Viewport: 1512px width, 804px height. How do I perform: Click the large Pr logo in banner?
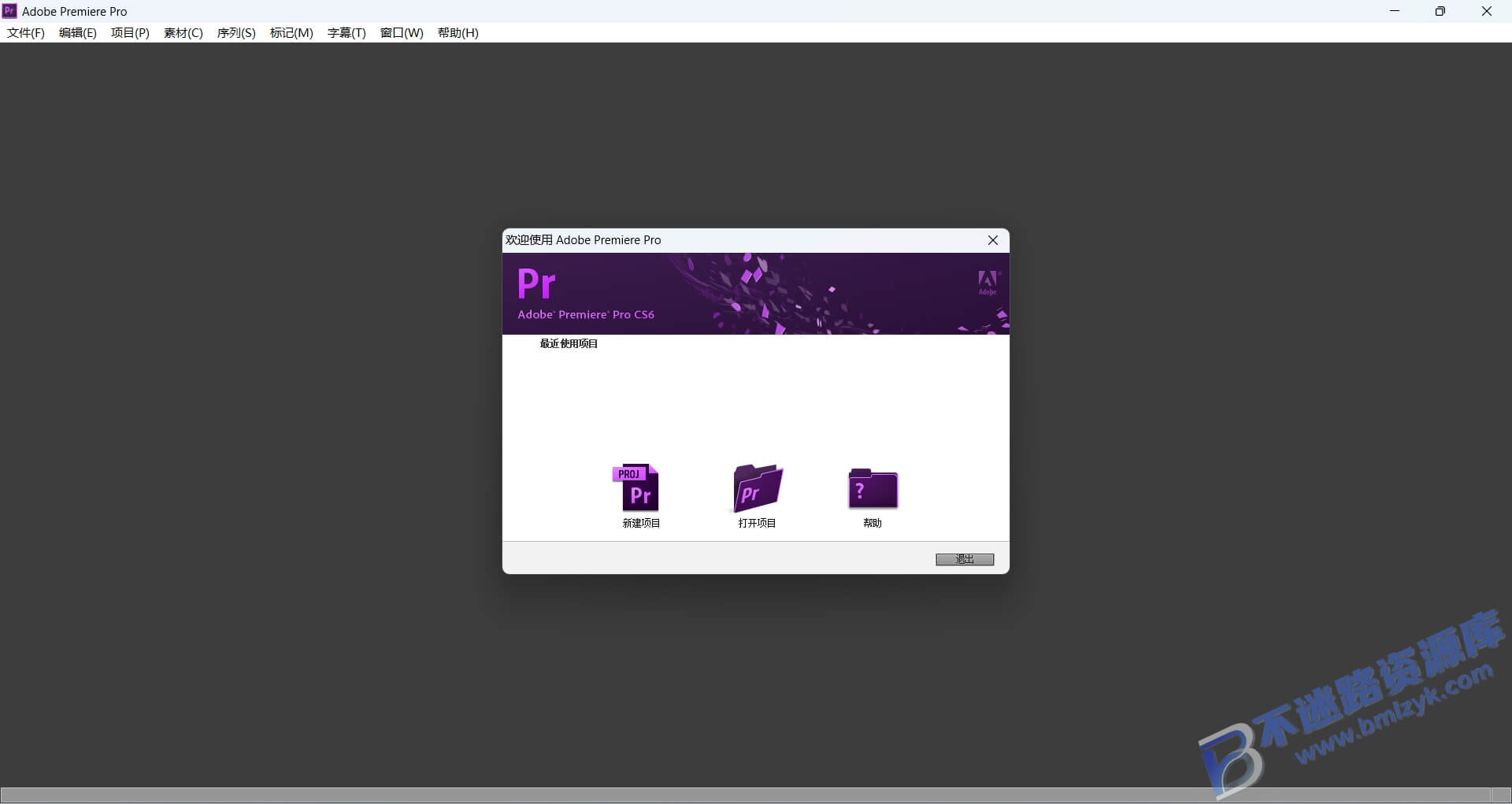click(x=535, y=285)
